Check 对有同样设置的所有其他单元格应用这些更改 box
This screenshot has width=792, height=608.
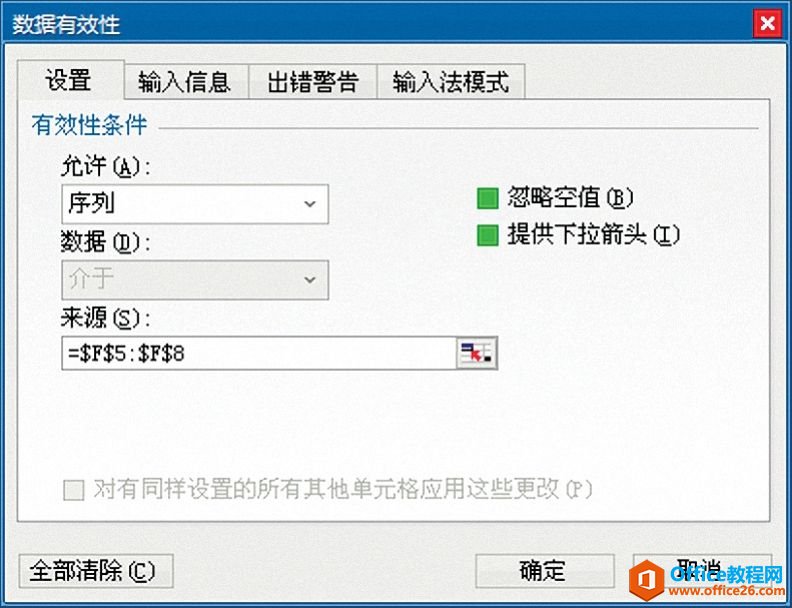74,490
